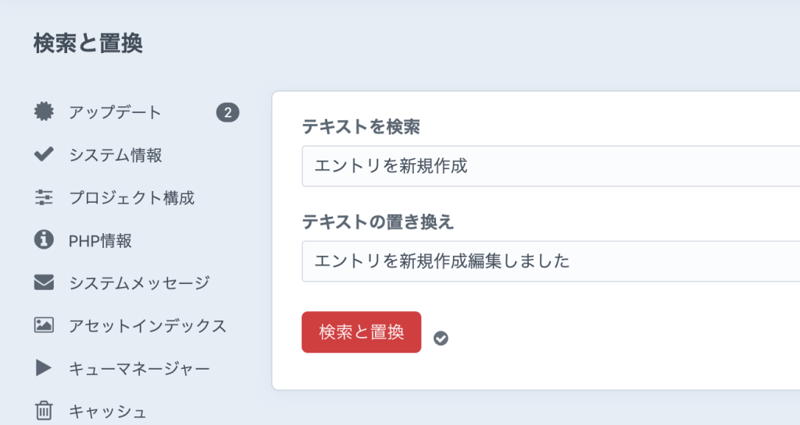Click the PHP Info circle icon
800x425 pixels.
43,240
